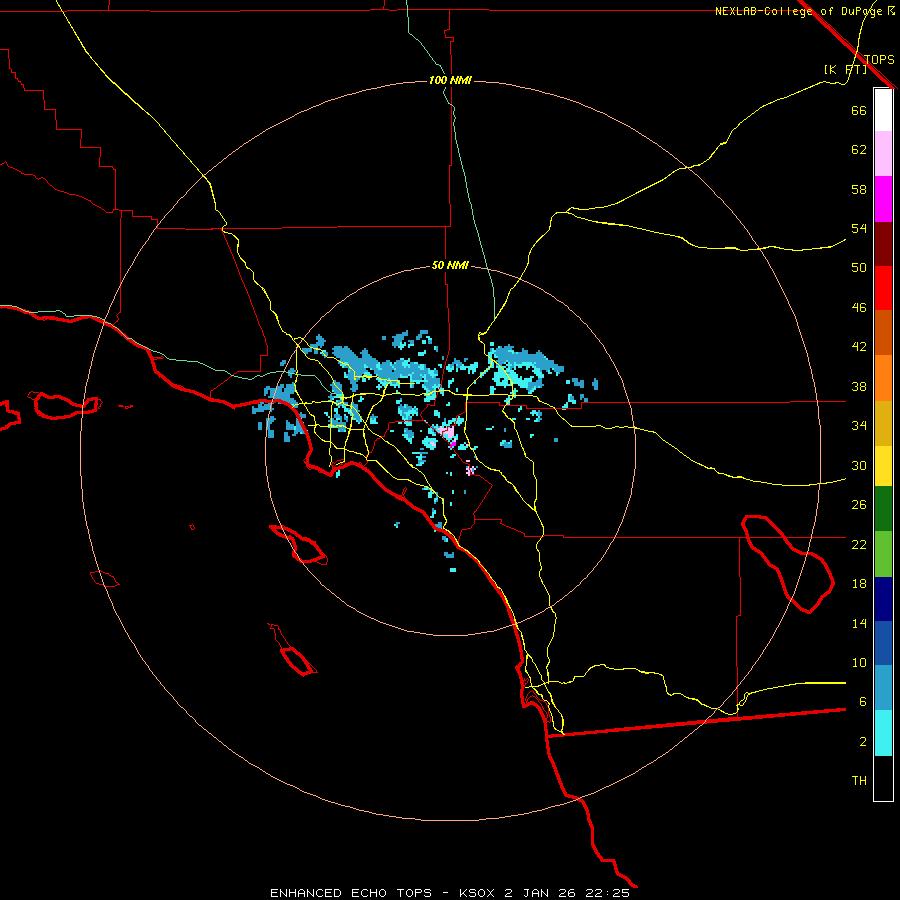Click the legend value "34"
This screenshot has height=900, width=900.
pyautogui.click(x=859, y=425)
